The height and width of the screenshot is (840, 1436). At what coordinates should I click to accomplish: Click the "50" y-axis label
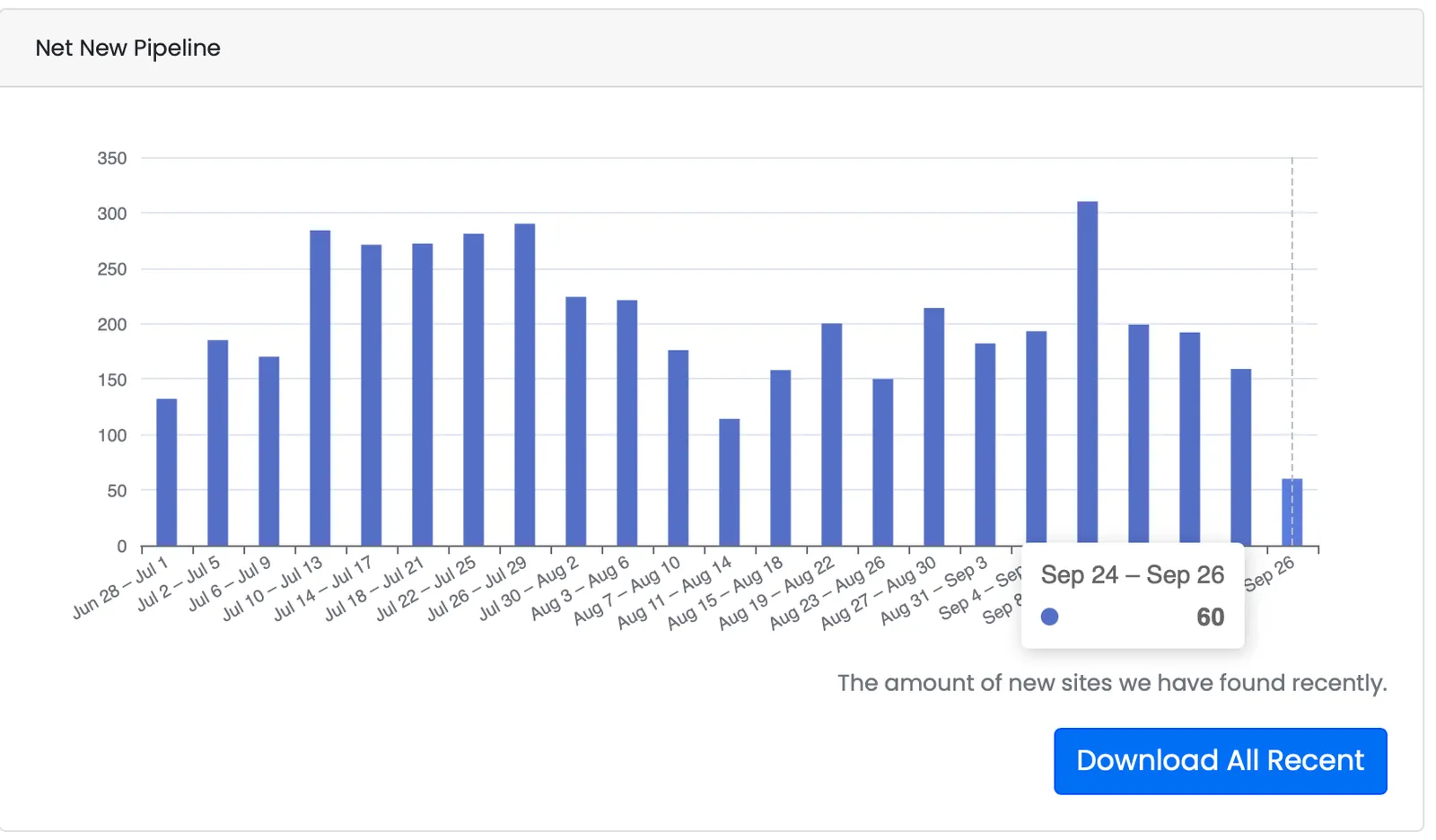[117, 491]
